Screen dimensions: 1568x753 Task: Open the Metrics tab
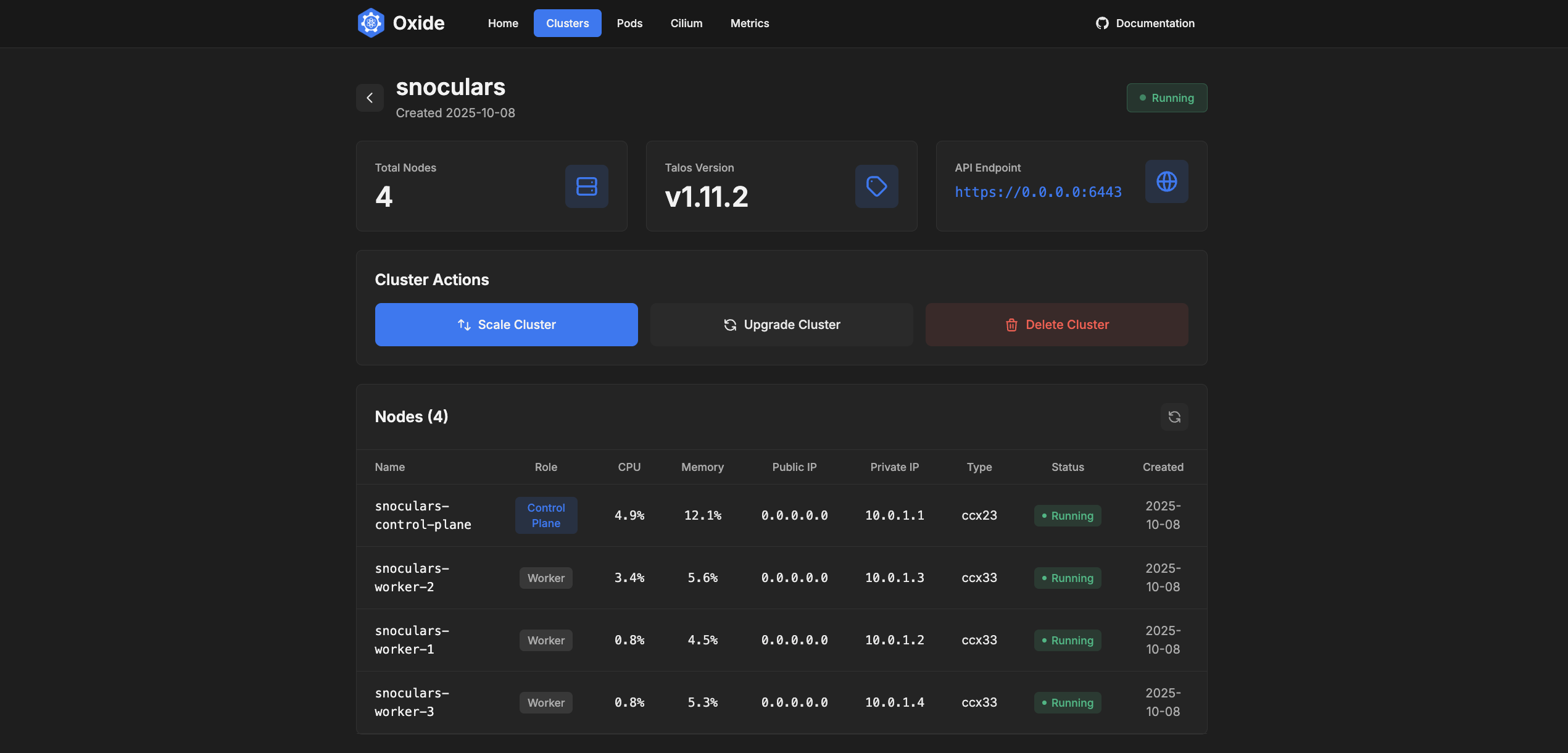(x=749, y=23)
